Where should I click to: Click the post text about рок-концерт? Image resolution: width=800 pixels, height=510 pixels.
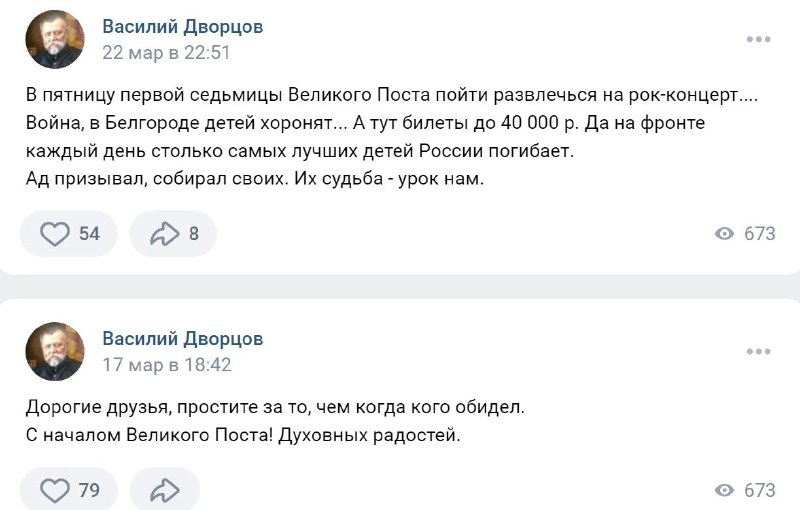392,137
